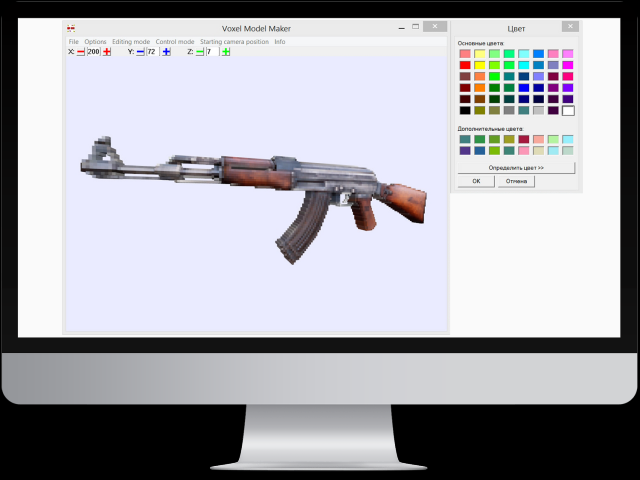The image size is (640, 480).
Task: Increase Z value with green plus button
Action: [x=226, y=52]
